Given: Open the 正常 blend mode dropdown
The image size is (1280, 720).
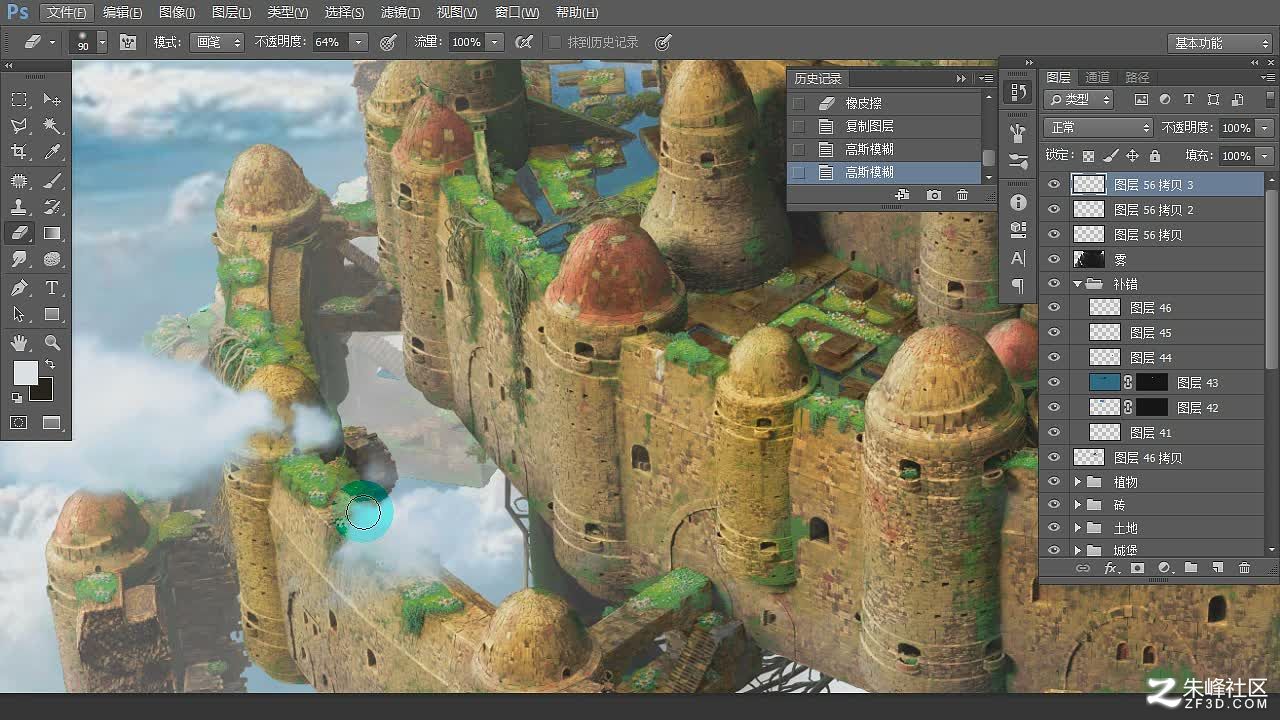Looking at the screenshot, I should pyautogui.click(x=1098, y=128).
